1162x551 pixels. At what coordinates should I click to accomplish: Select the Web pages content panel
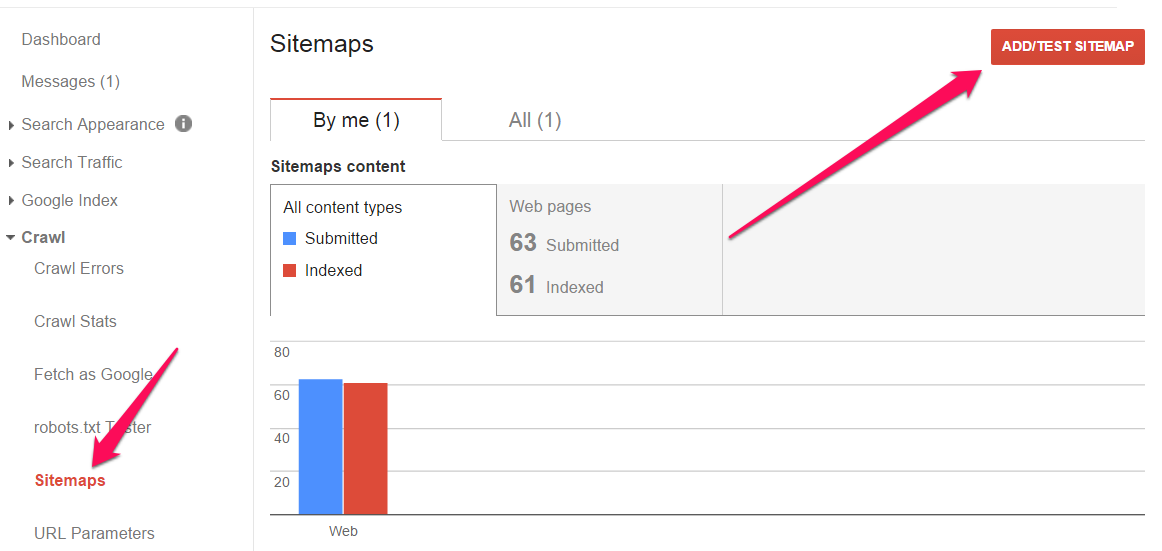(x=609, y=250)
